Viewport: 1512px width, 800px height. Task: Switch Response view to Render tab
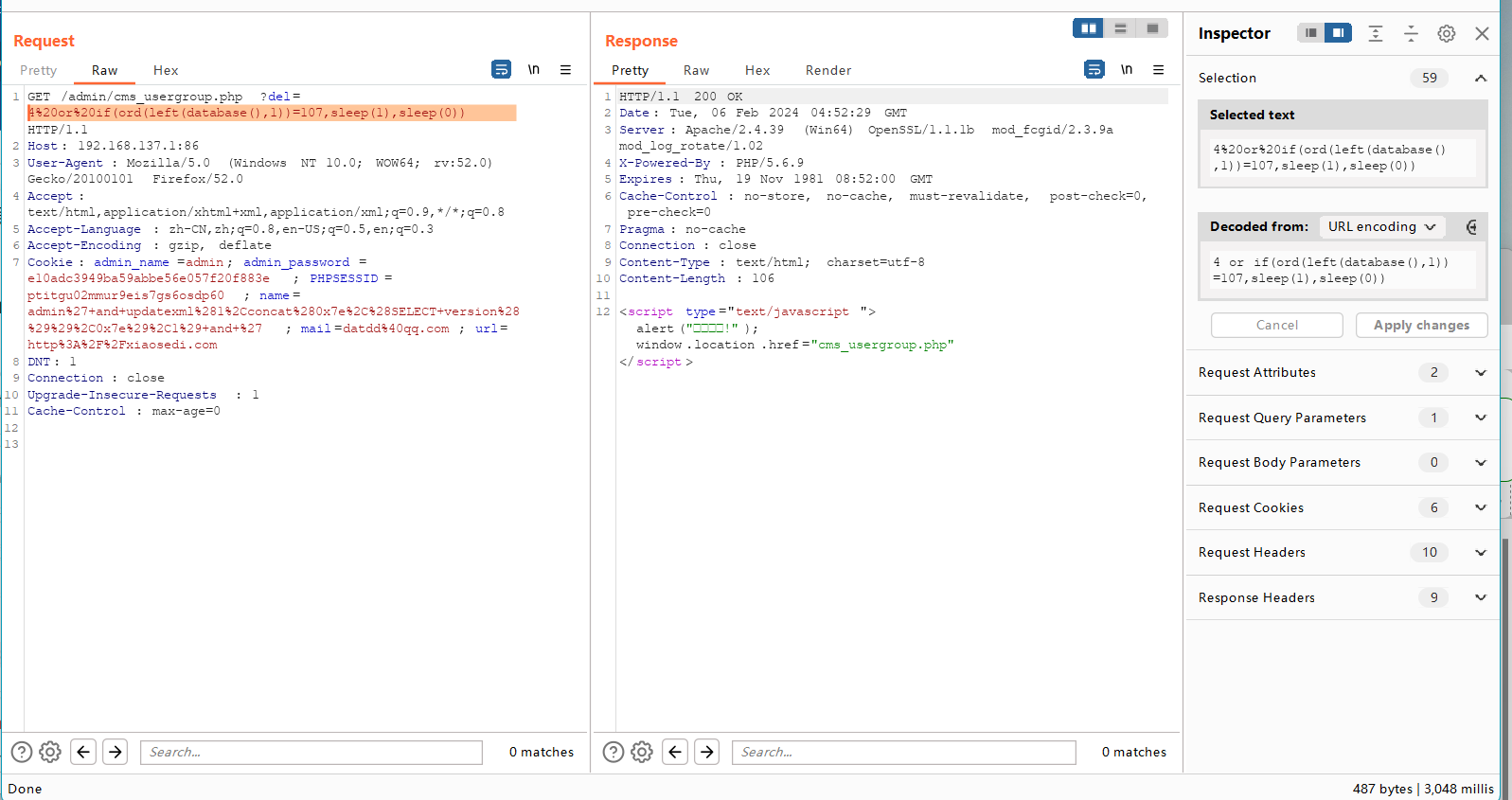tap(828, 70)
